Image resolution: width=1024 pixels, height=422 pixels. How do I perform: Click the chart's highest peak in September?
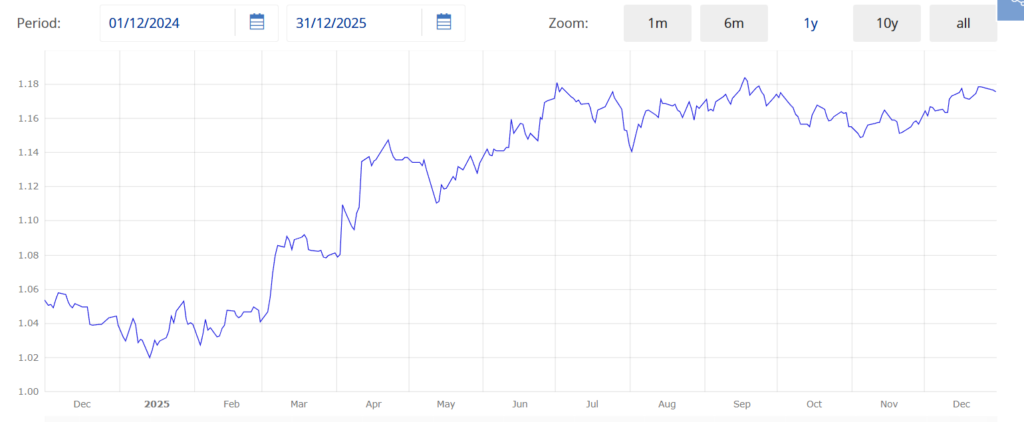[744, 78]
